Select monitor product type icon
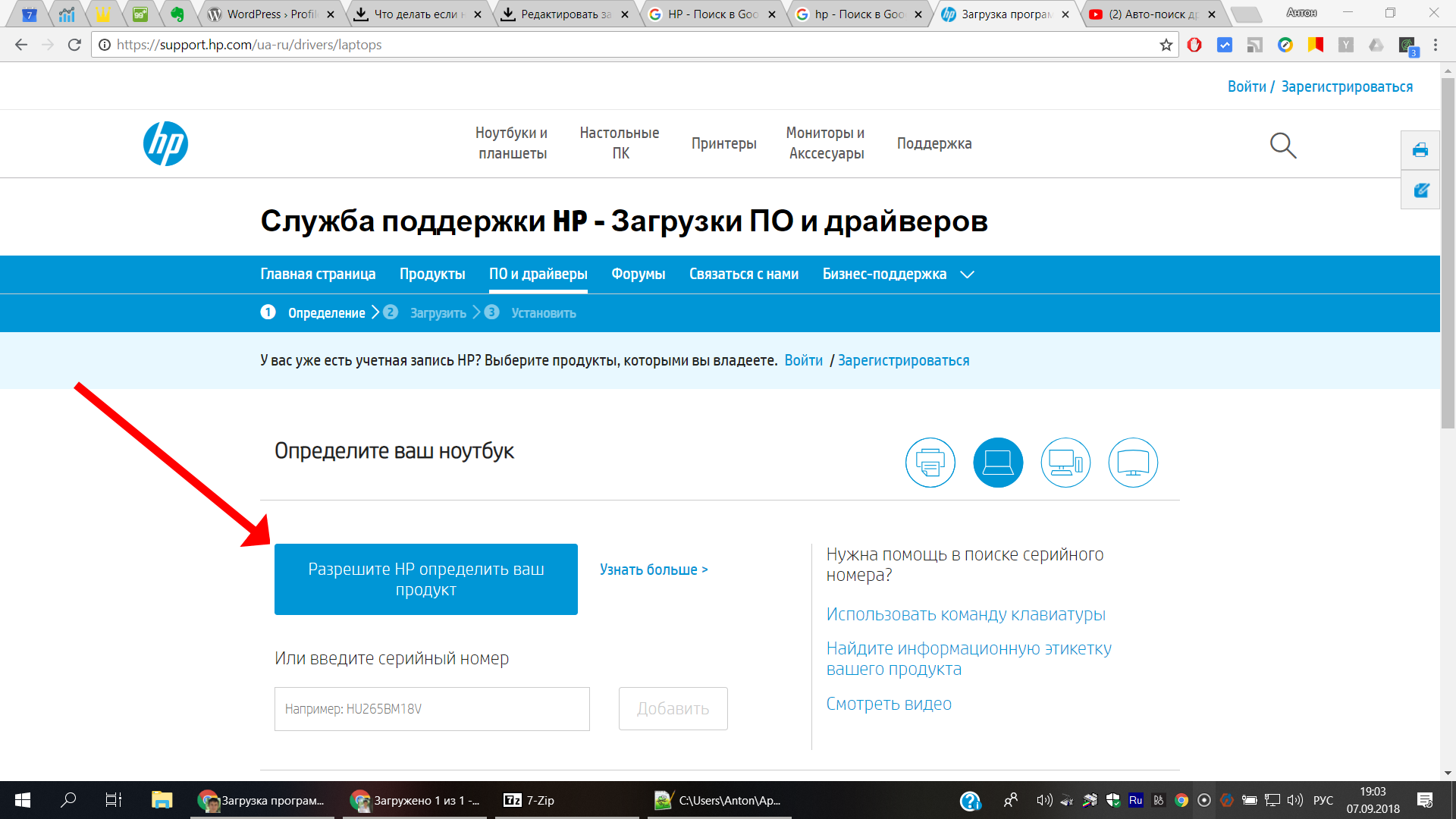Viewport: 1456px width, 819px height. click(x=1133, y=463)
